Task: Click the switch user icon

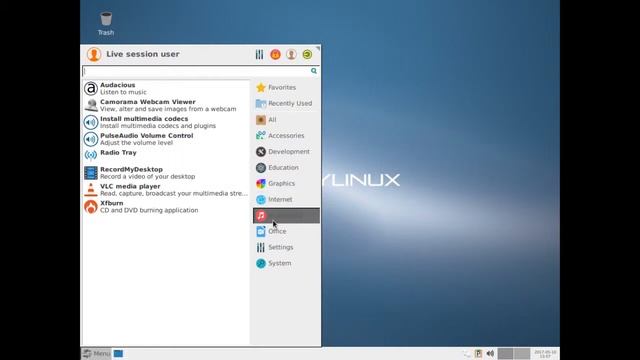Action: (x=291, y=54)
